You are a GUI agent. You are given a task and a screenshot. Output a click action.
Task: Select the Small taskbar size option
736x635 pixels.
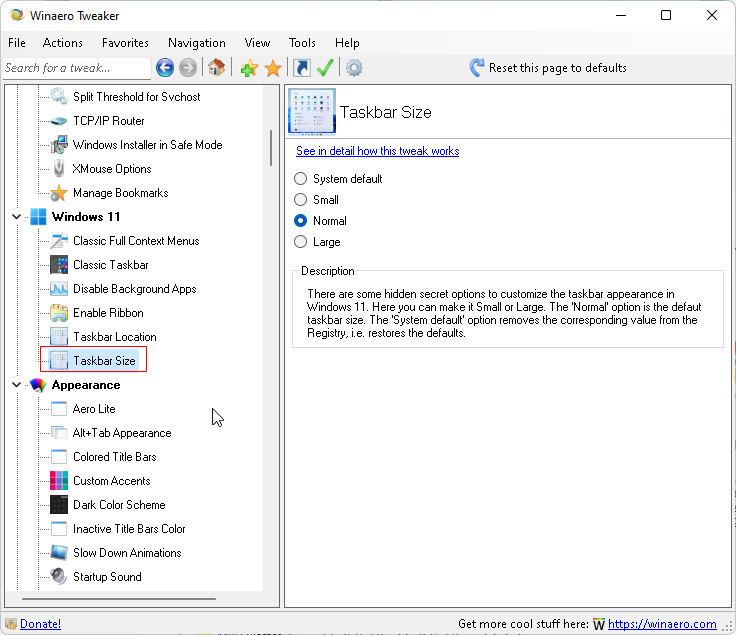pyautogui.click(x=300, y=200)
